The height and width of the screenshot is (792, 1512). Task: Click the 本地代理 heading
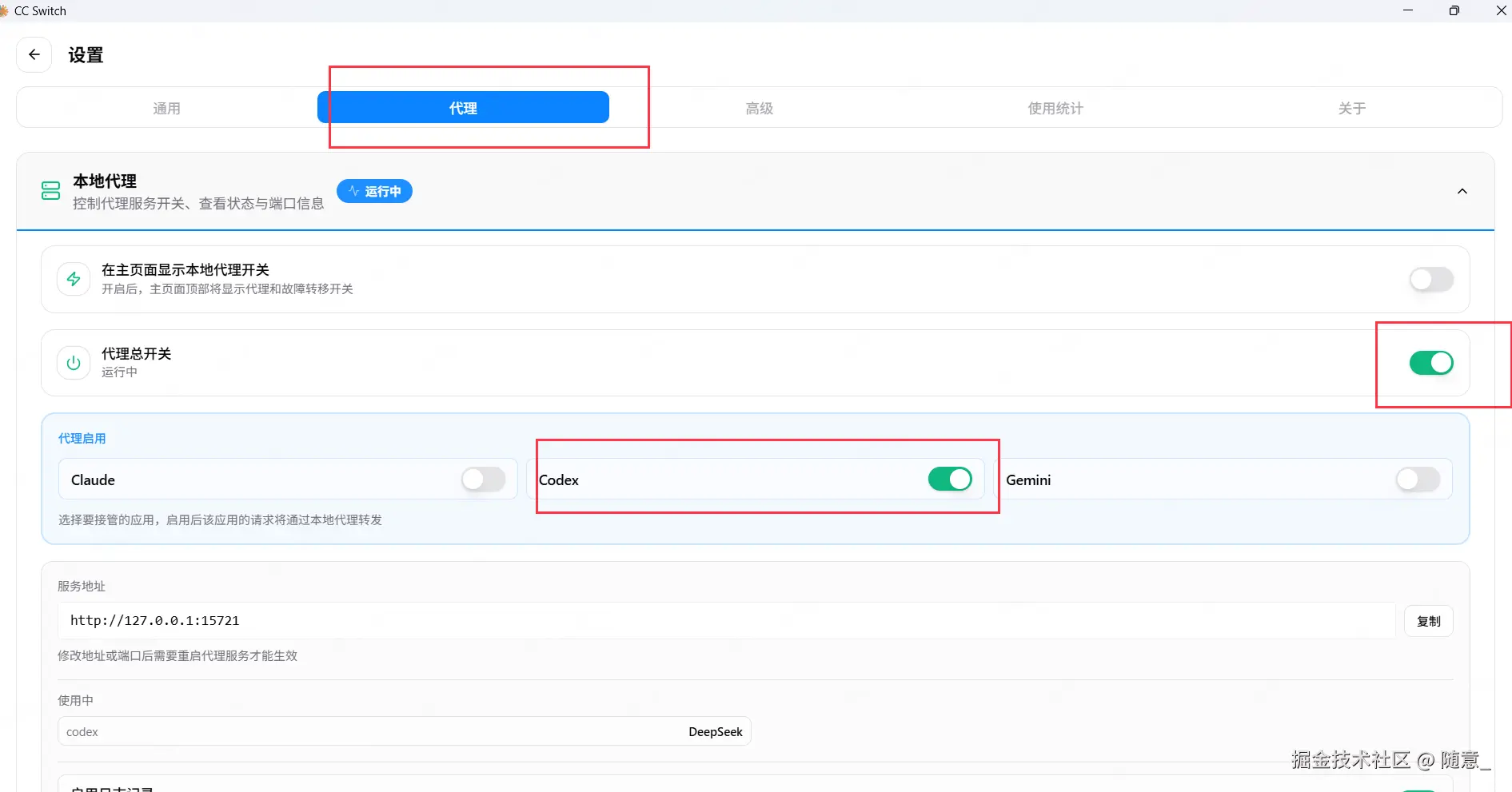(x=105, y=181)
